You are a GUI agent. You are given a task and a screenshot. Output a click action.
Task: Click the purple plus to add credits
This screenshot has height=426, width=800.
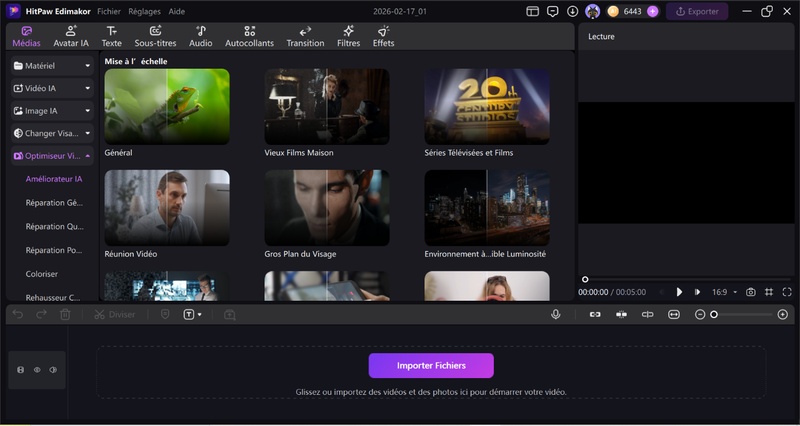pos(652,11)
